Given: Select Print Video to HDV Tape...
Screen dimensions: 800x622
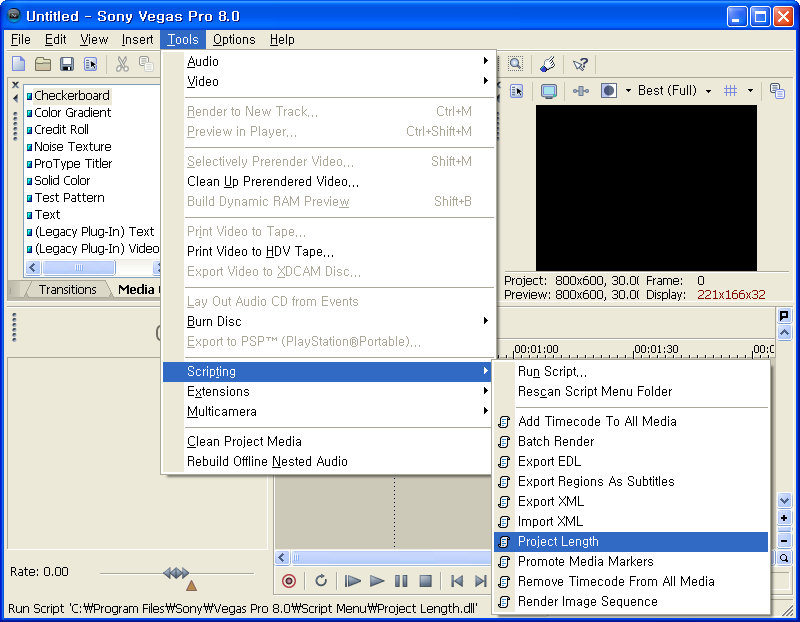Looking at the screenshot, I should (x=327, y=252).
